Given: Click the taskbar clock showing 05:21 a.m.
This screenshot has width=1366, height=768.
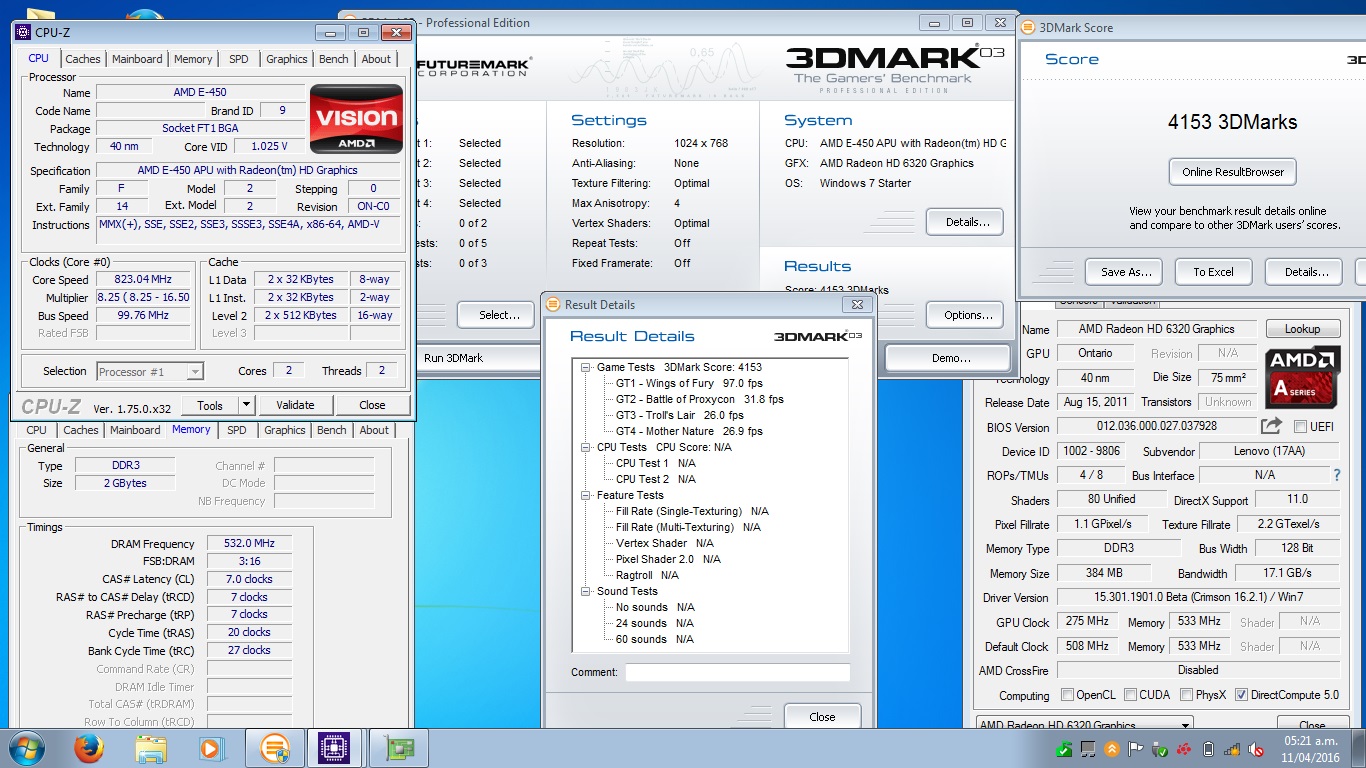Looking at the screenshot, I should coord(1312,747).
